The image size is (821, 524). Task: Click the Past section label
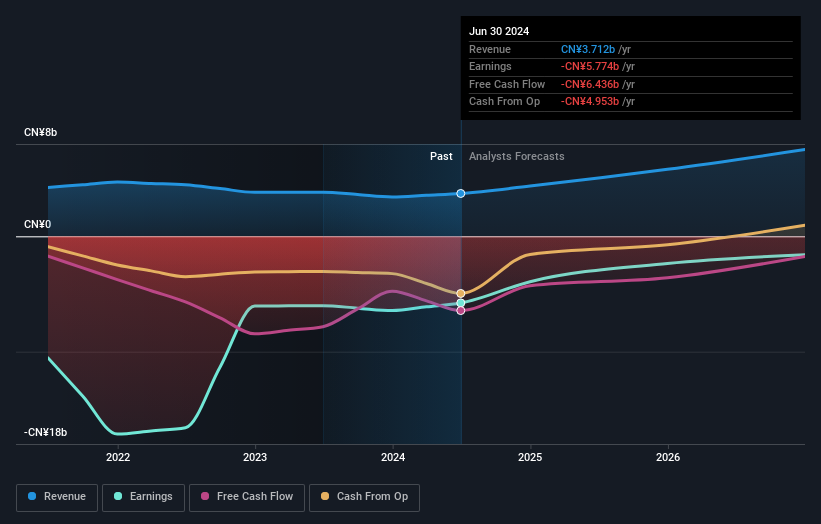[441, 157]
